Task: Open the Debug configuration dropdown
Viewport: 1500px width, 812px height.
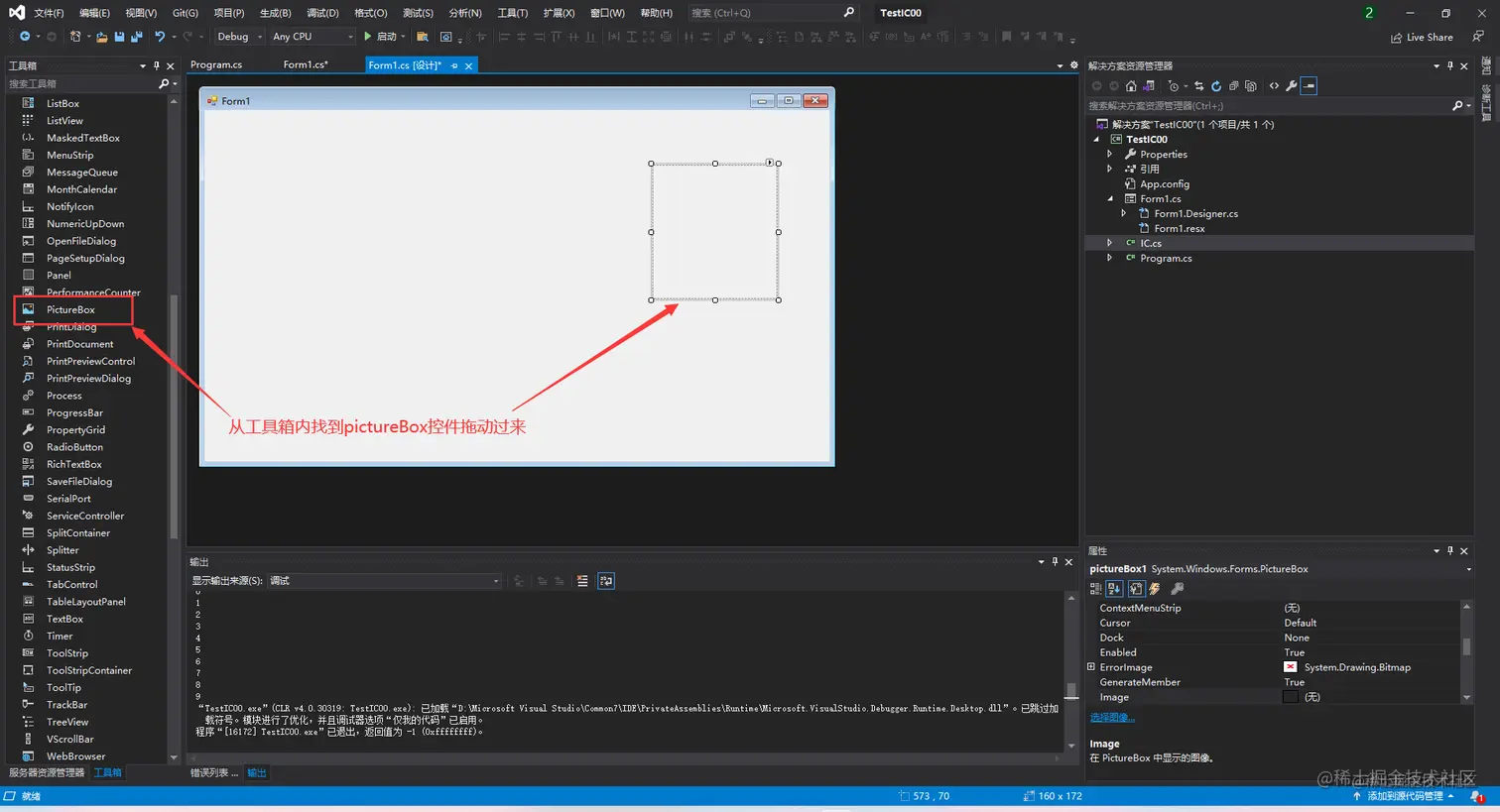Action: click(x=239, y=37)
